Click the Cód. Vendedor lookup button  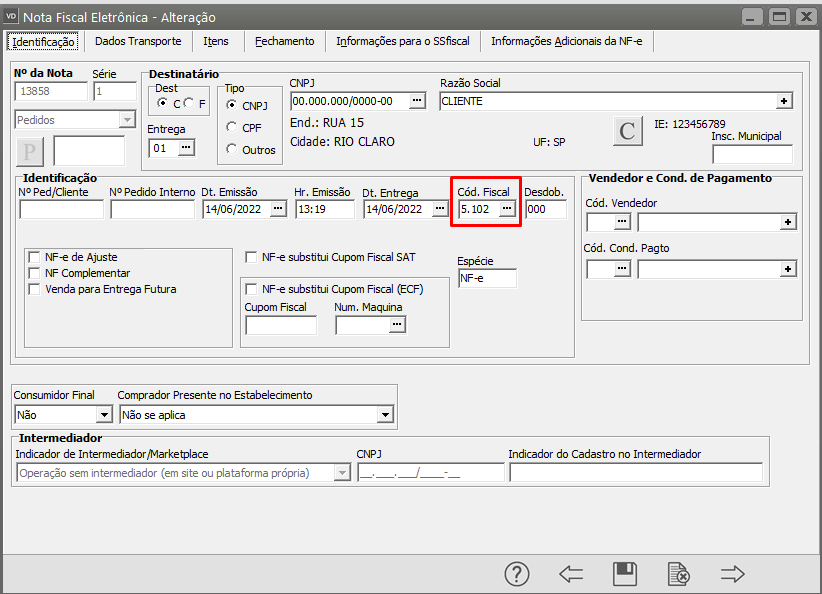(623, 221)
